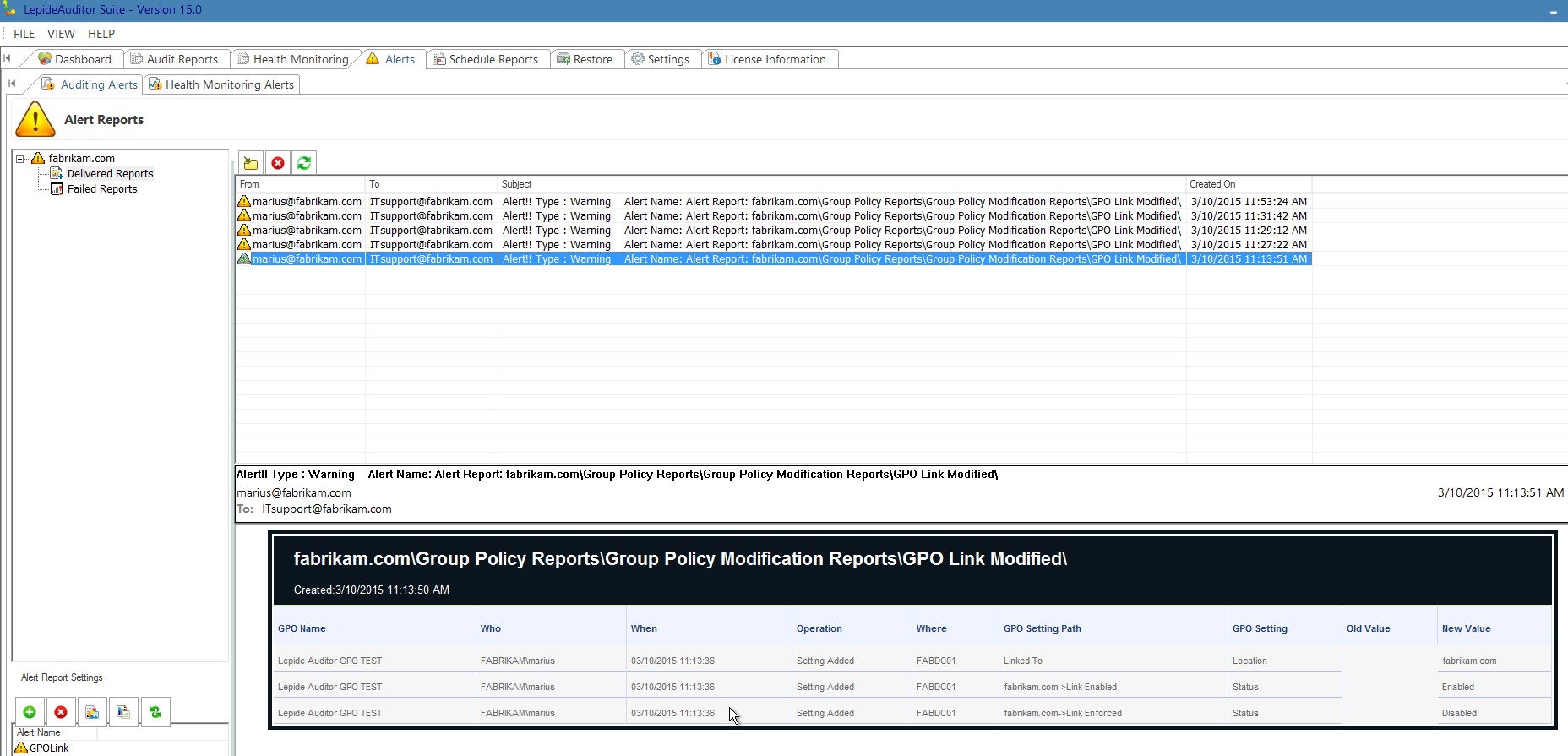Select the GPOLink alert entry
The image size is (1568, 756).
click(x=49, y=748)
